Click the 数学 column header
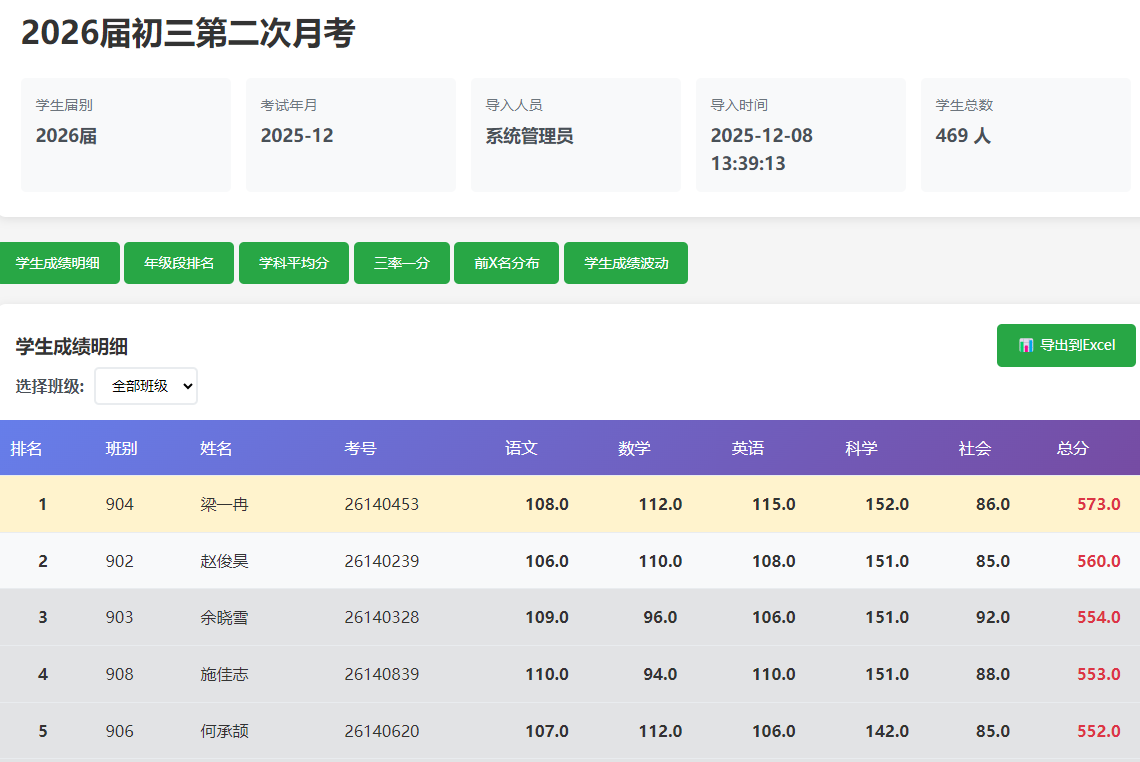This screenshot has height=762, width=1140. [634, 448]
